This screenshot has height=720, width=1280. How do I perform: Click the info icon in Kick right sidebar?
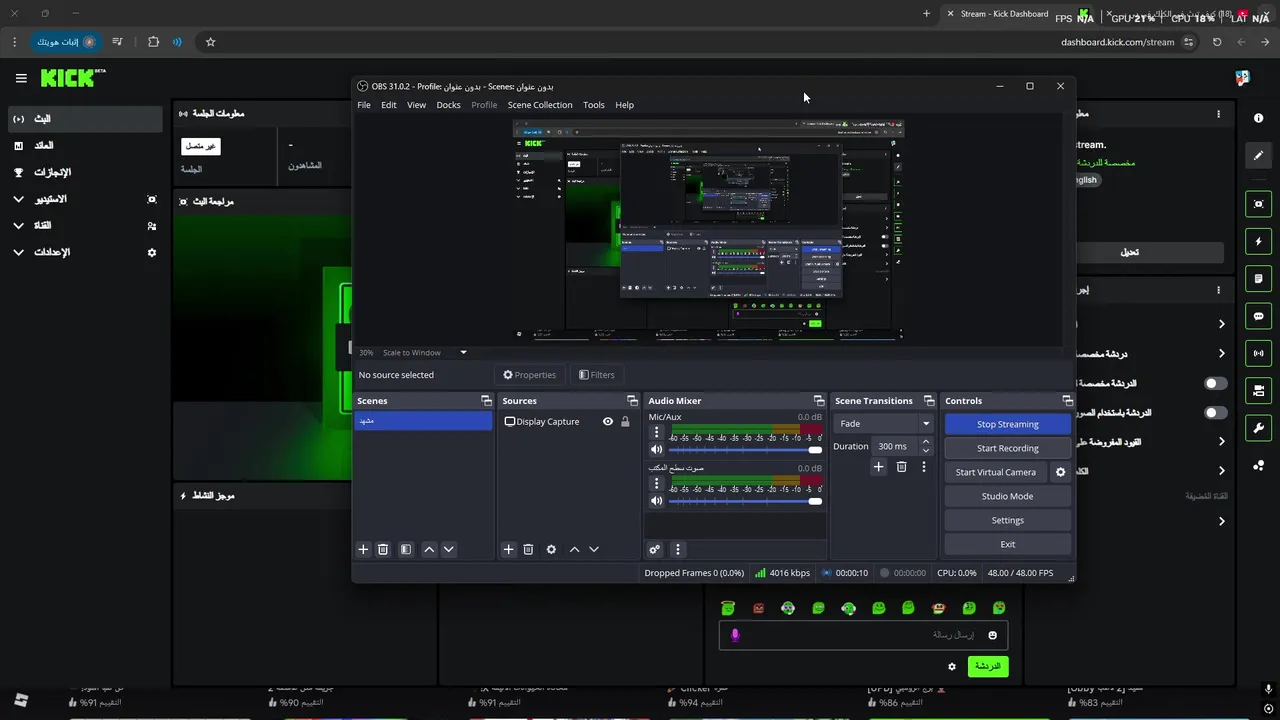(1258, 118)
